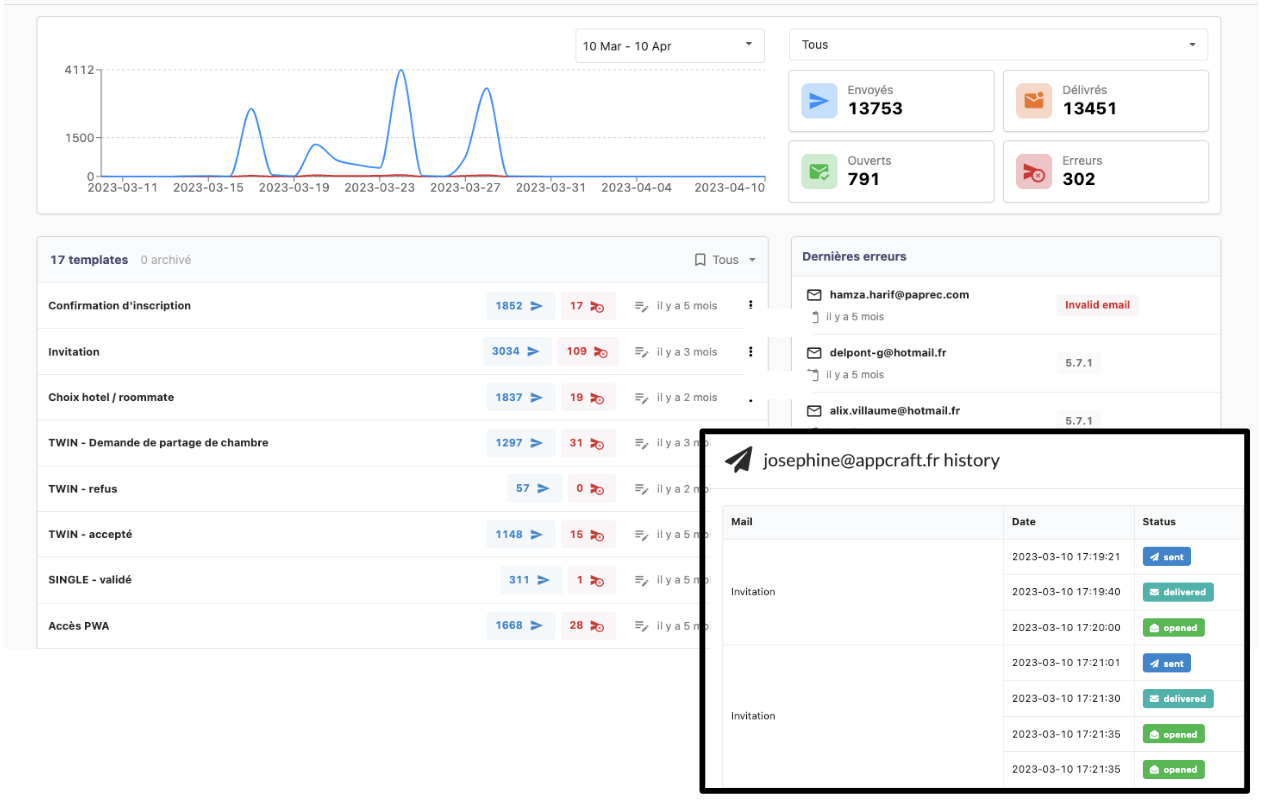Click the Délivrés orange mail icon
The height and width of the screenshot is (806, 1274).
coord(1033,100)
